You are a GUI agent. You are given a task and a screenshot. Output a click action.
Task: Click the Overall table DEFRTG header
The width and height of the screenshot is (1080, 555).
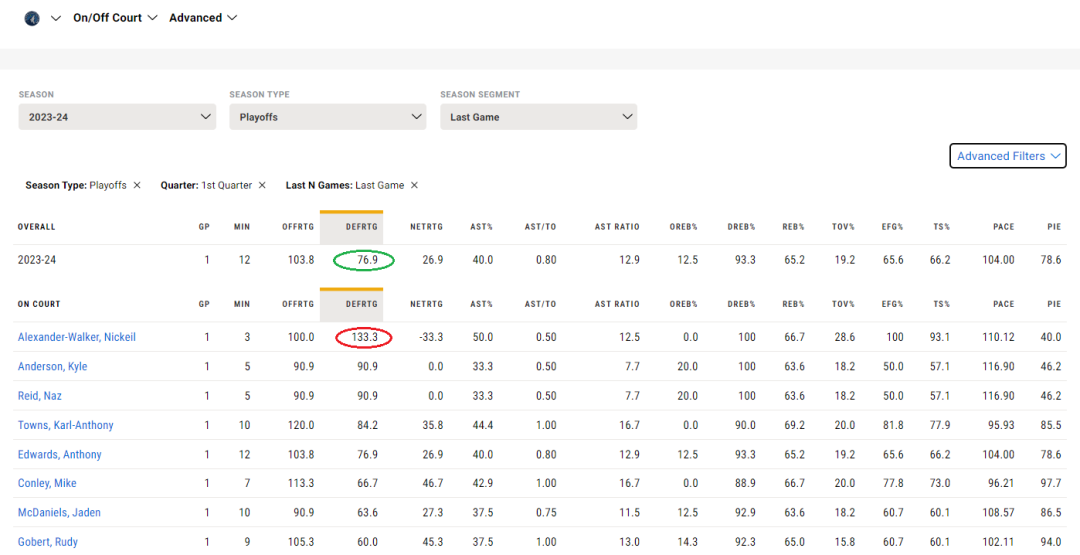coord(362,227)
